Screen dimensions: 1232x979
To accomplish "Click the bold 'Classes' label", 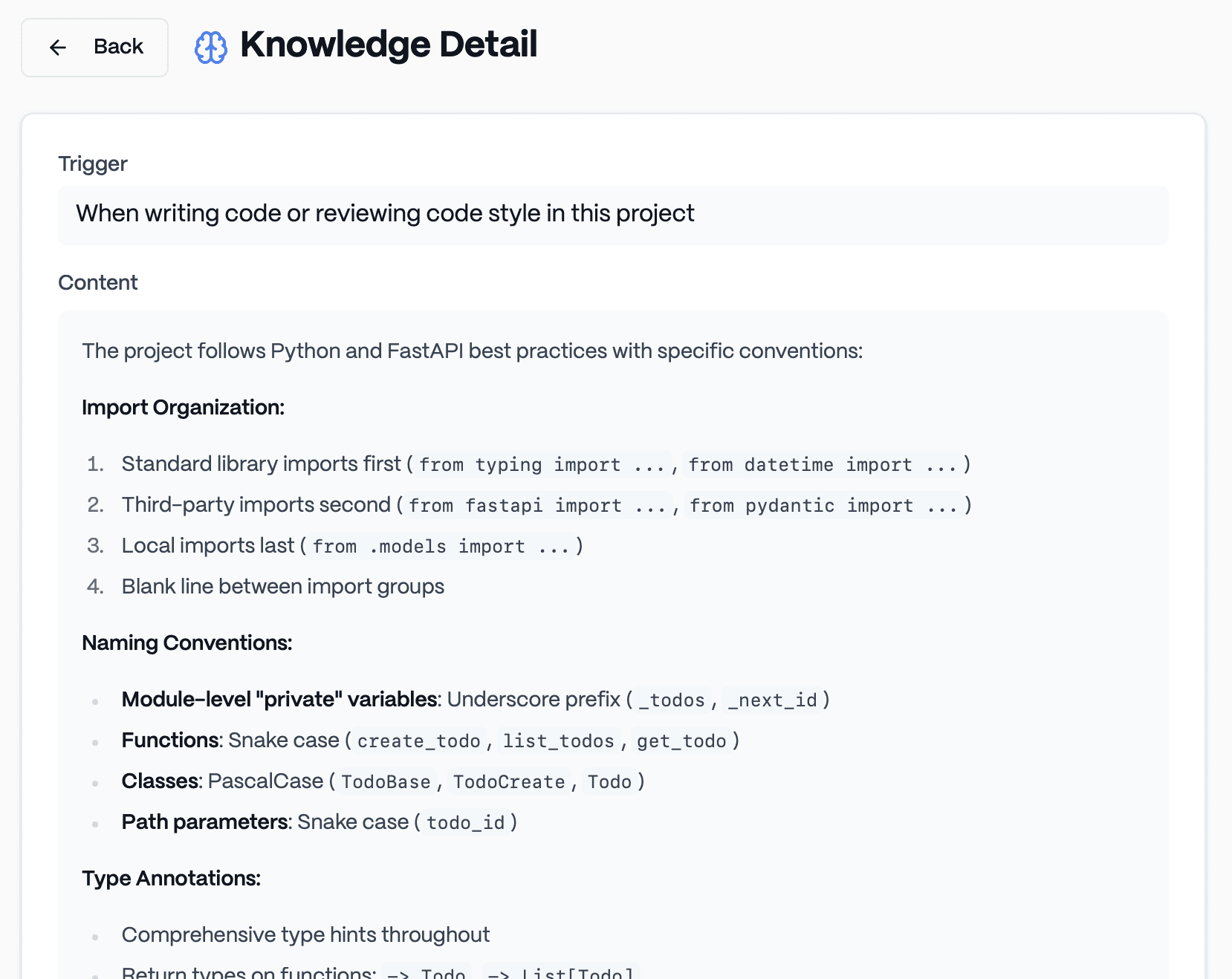I will coord(161,781).
